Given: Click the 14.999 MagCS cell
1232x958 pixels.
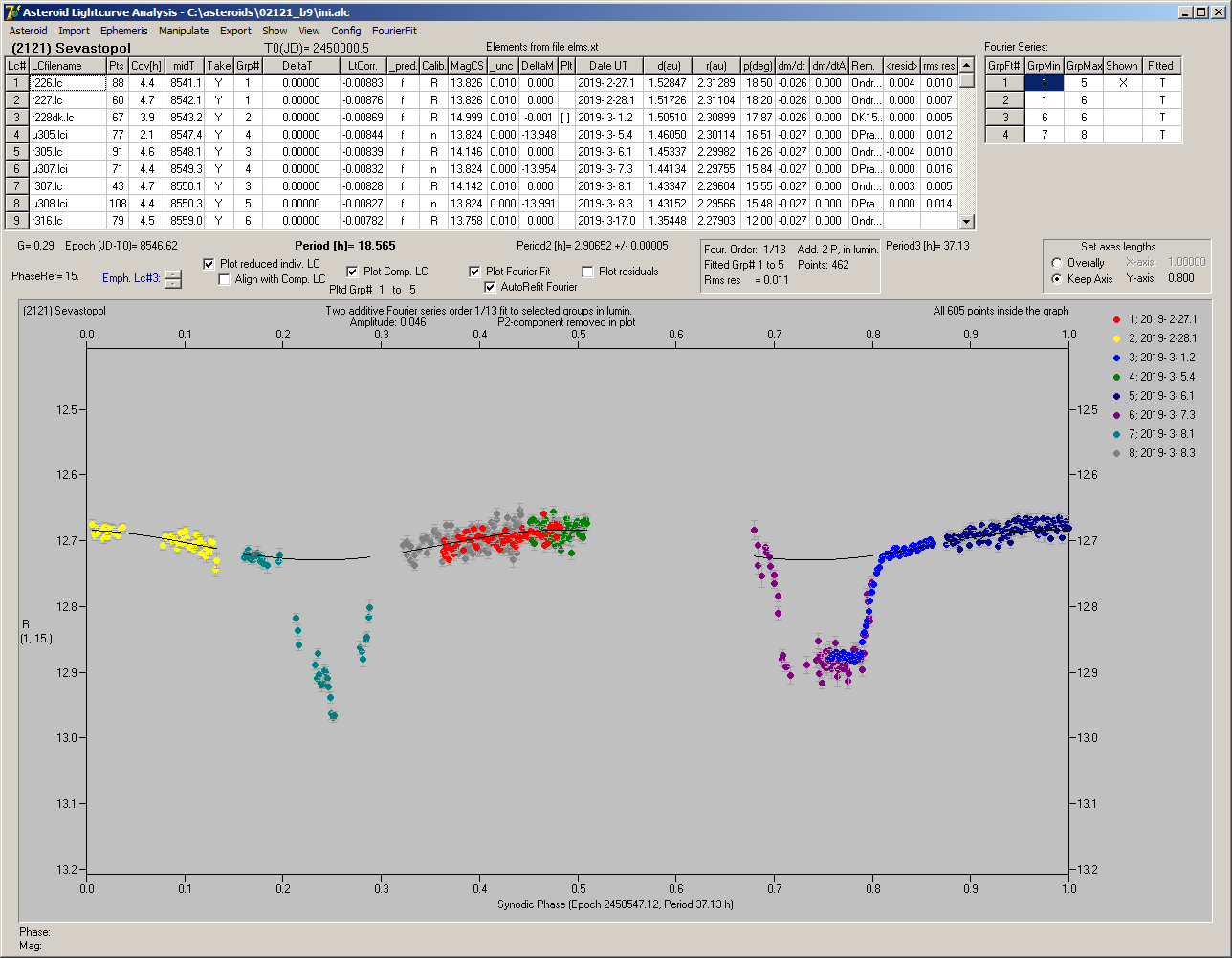Looking at the screenshot, I should (467, 118).
